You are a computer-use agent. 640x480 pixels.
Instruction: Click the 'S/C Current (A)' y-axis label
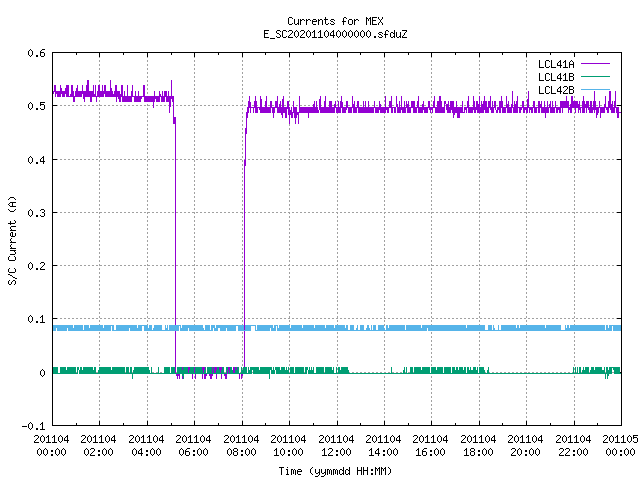coord(13,241)
